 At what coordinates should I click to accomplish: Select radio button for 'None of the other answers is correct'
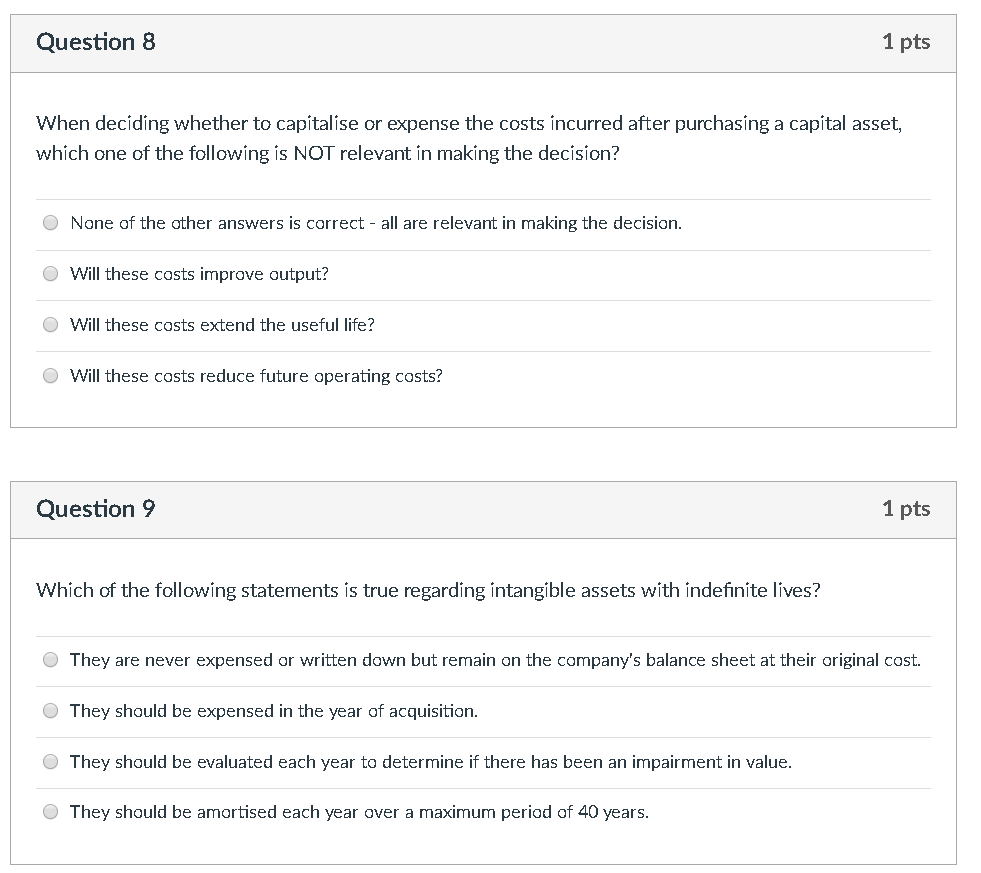click(x=50, y=222)
